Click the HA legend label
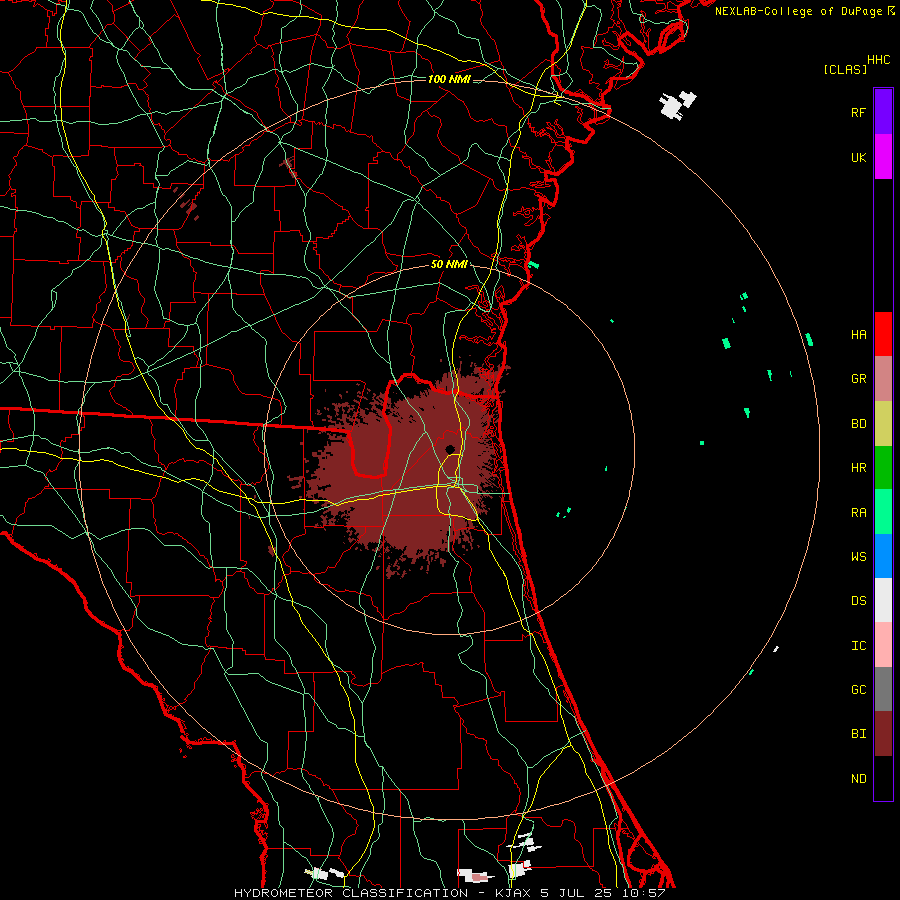 (x=858, y=334)
